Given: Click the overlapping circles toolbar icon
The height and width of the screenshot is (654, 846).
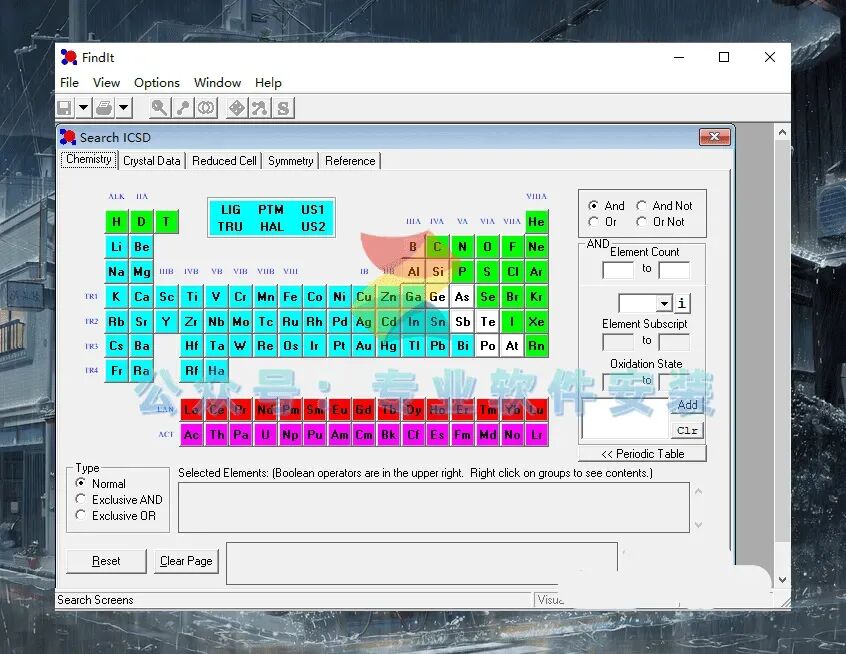Looking at the screenshot, I should pyautogui.click(x=206, y=108).
